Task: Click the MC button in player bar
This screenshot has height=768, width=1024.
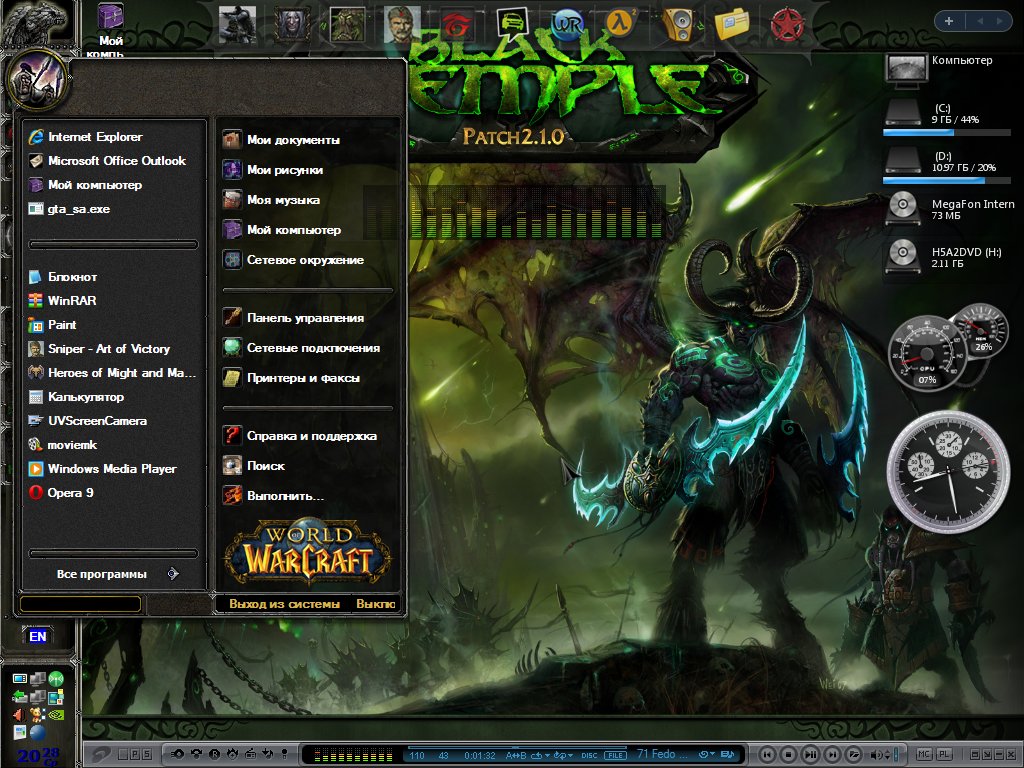Action: click(923, 754)
